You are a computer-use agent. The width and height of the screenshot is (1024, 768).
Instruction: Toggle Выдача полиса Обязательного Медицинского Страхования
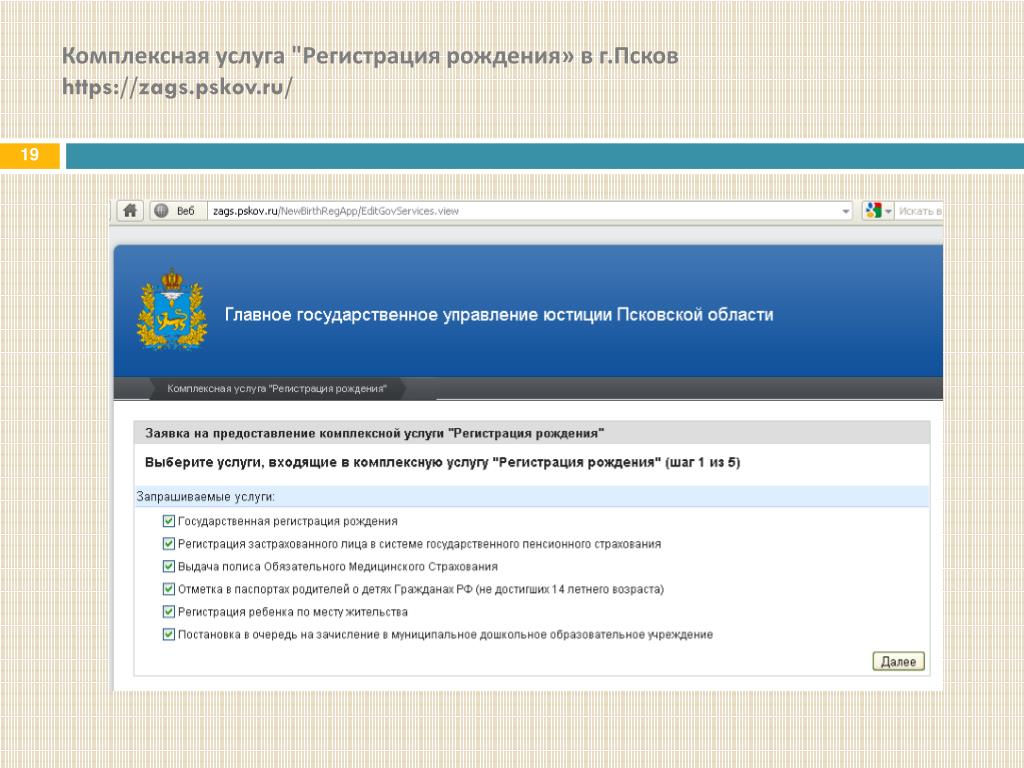coord(168,566)
